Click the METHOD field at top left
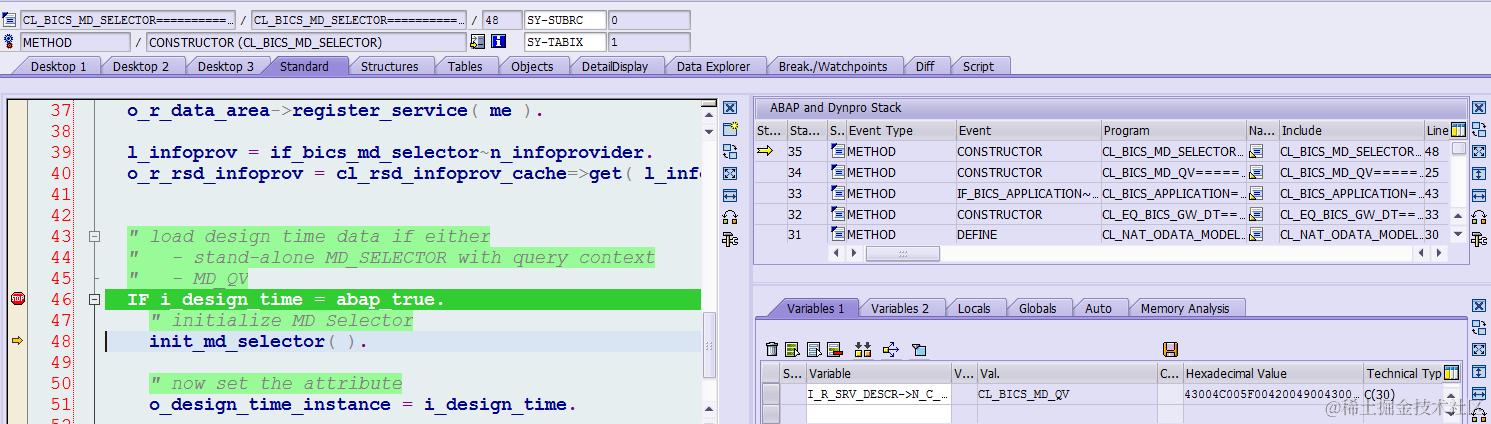 coord(75,42)
